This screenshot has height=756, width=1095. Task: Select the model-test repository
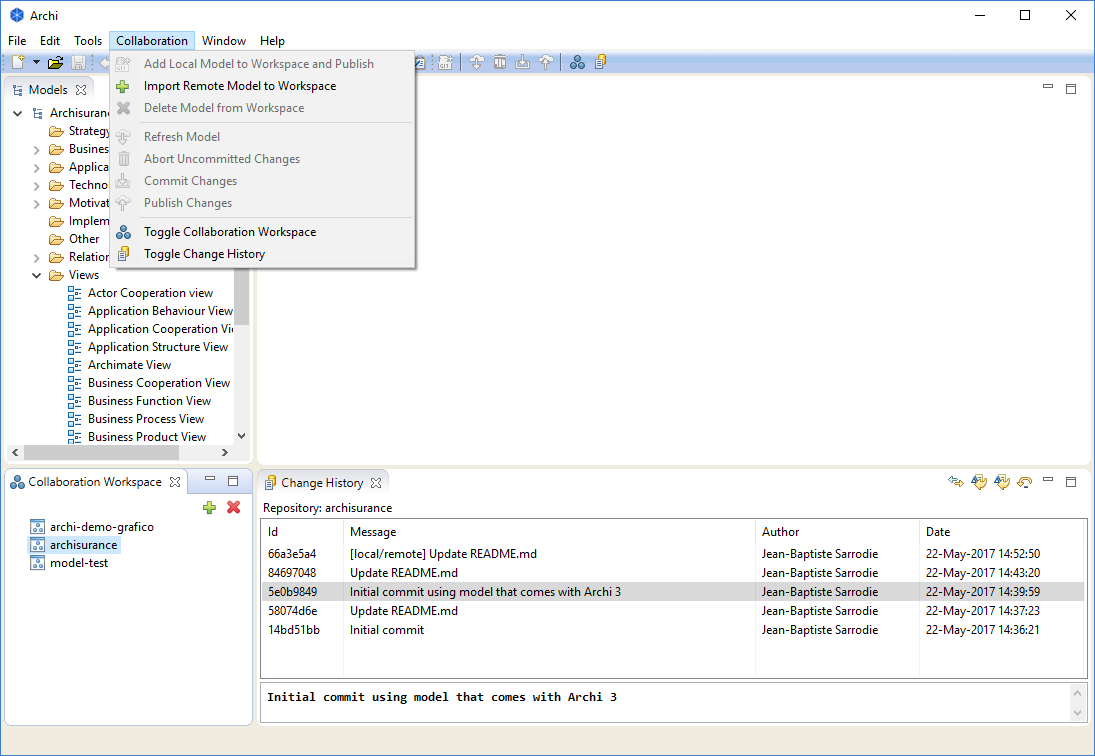click(x=79, y=563)
